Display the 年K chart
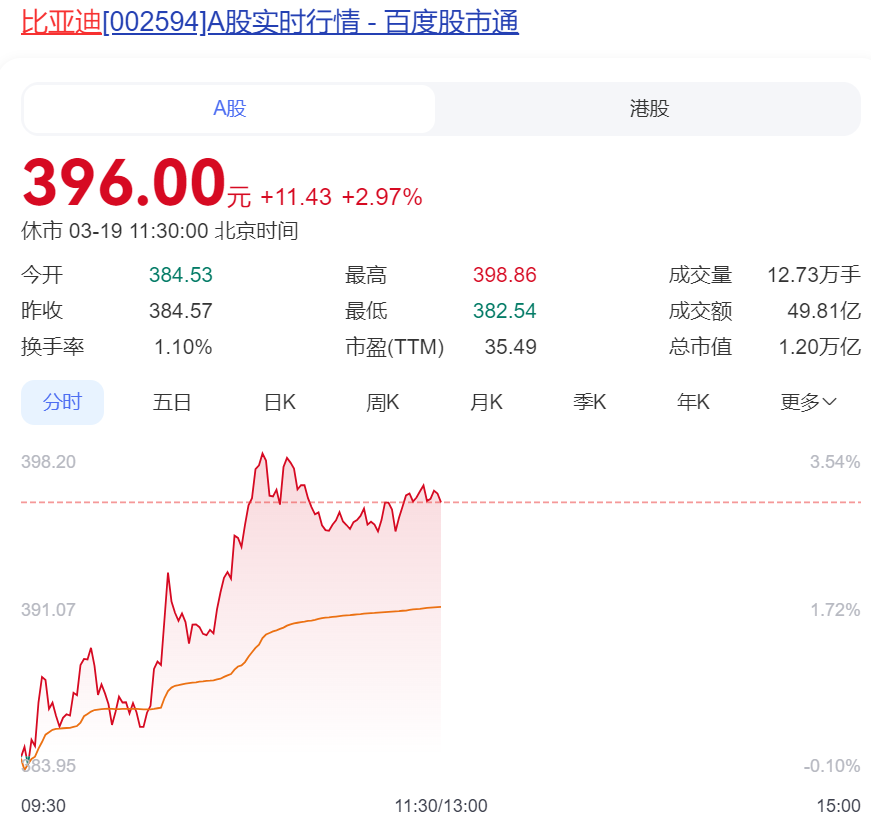Image resolution: width=871 pixels, height=823 pixels. click(693, 403)
